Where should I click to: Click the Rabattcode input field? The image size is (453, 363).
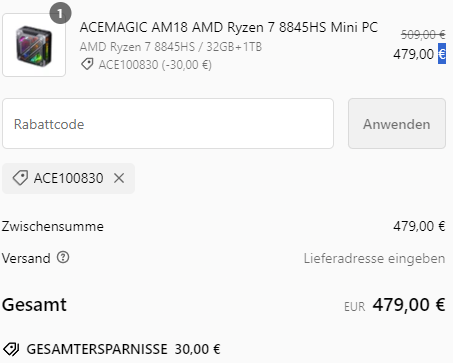(x=168, y=124)
